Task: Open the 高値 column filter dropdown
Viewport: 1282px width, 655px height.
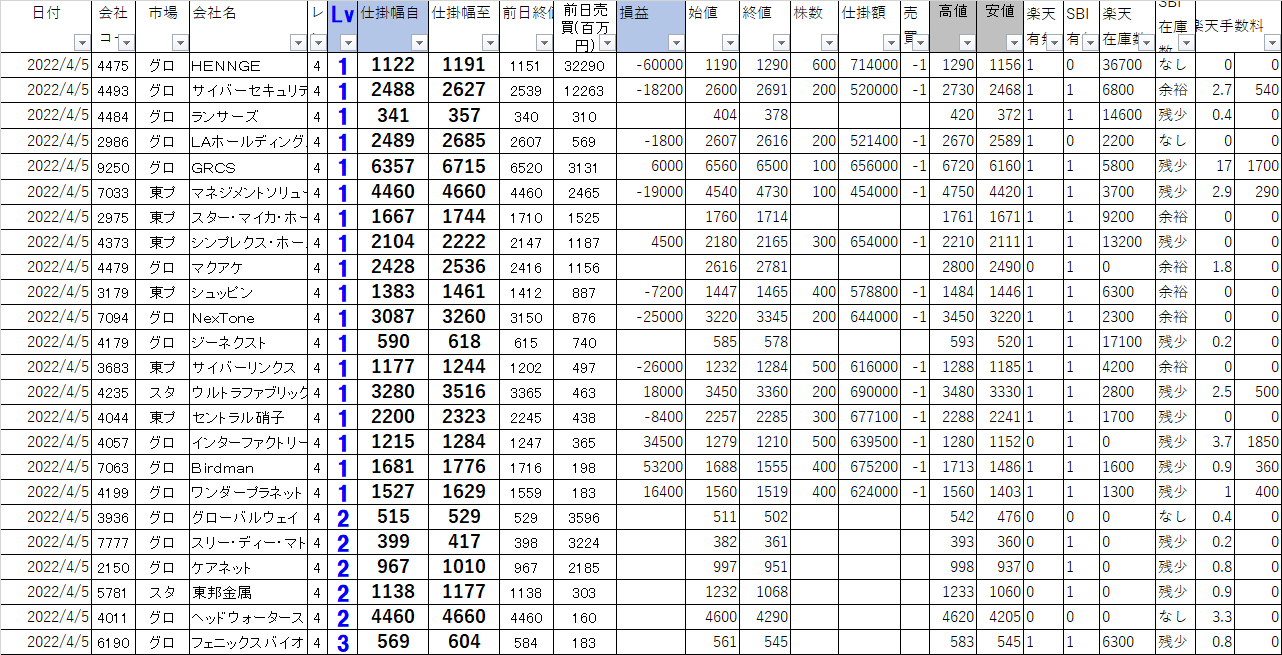Action: (x=966, y=43)
